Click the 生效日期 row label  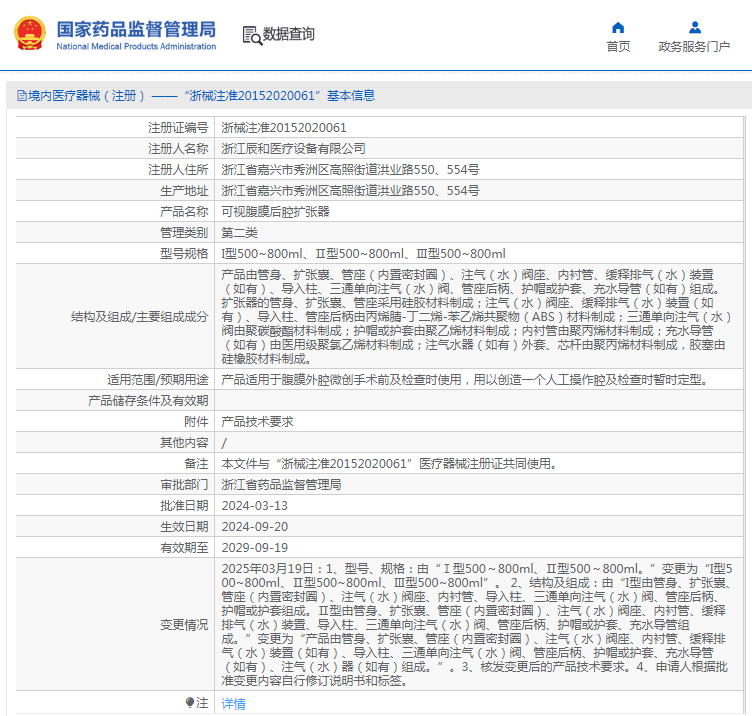coord(184,527)
